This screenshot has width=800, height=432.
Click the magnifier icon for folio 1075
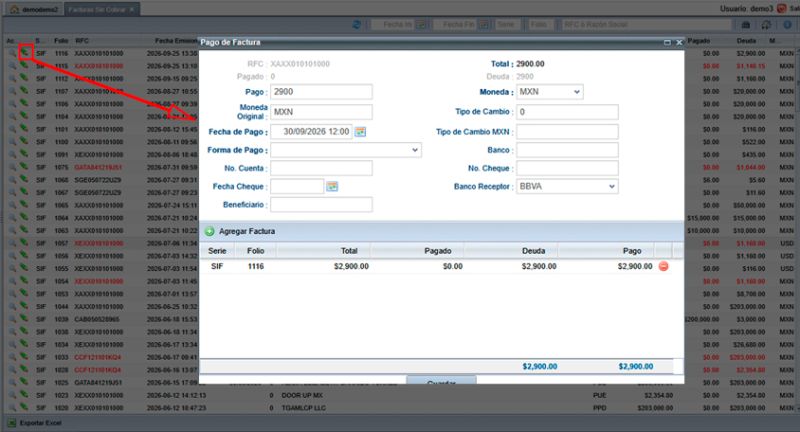tap(12, 167)
